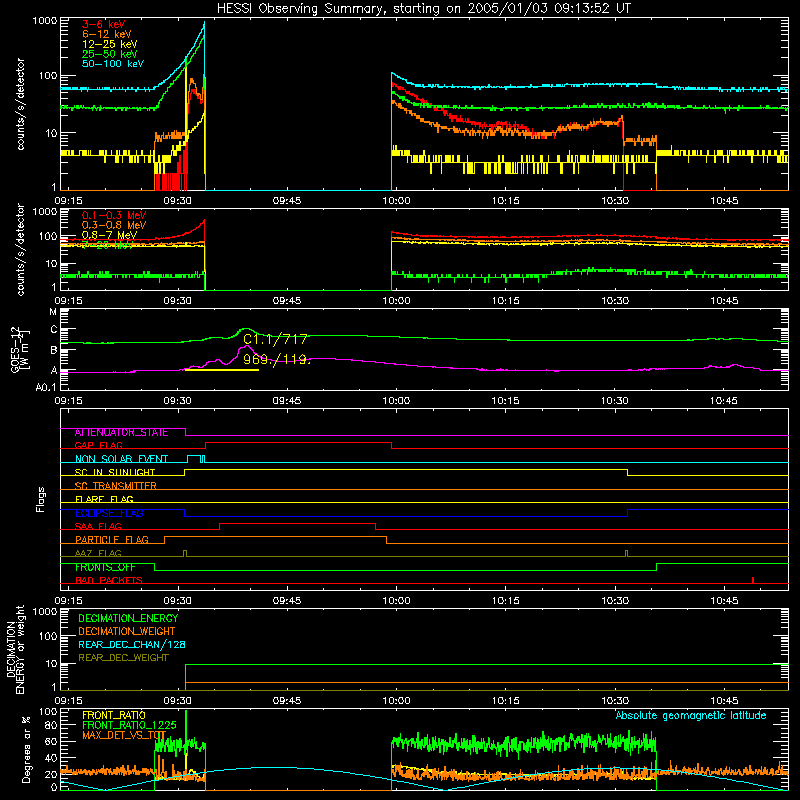Screen dimensions: 800x800
Task: Click the SC_IN_SUNLIGHT flag label
Action: pos(115,472)
